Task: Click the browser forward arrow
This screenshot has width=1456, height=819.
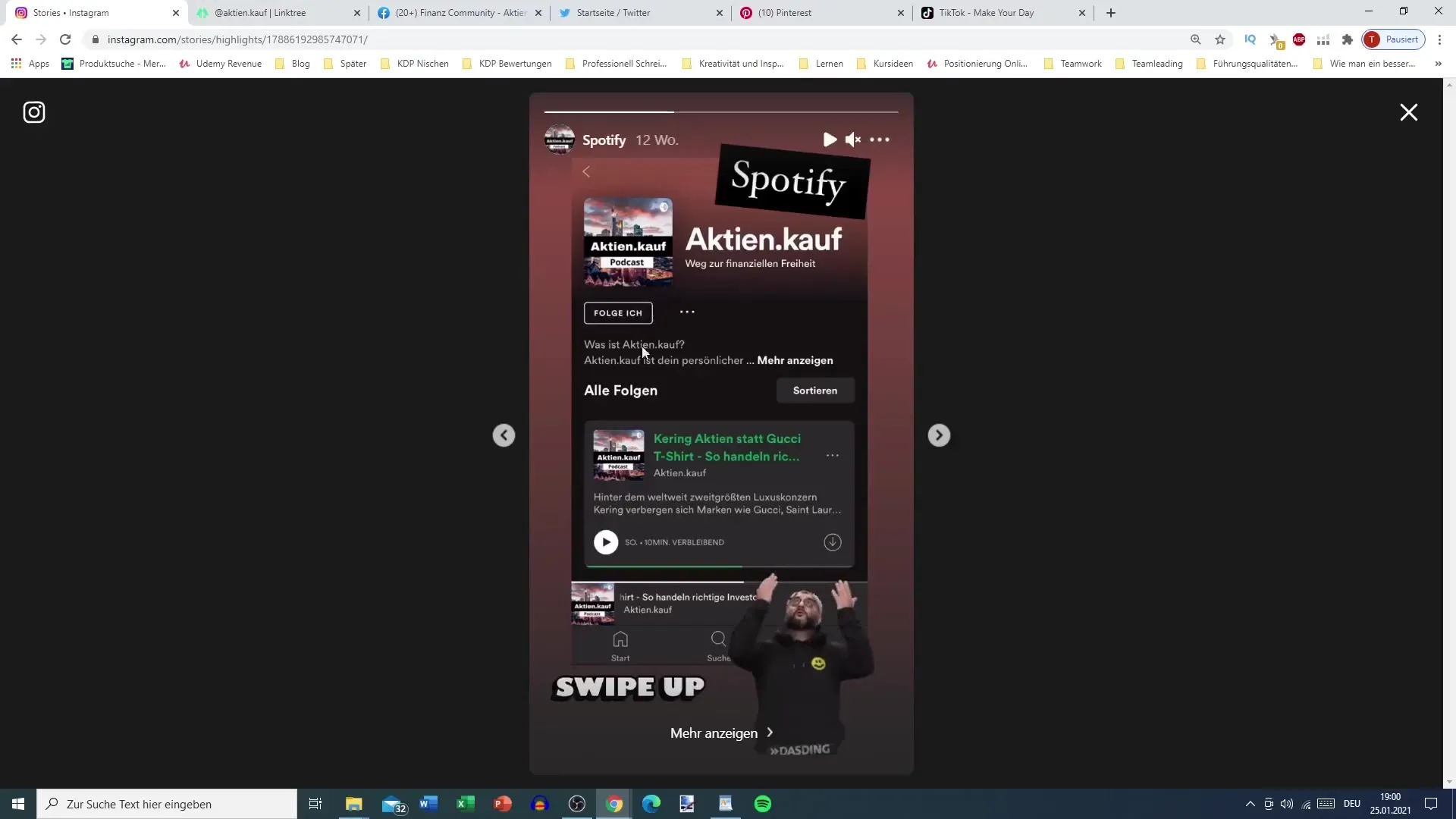Action: click(41, 39)
